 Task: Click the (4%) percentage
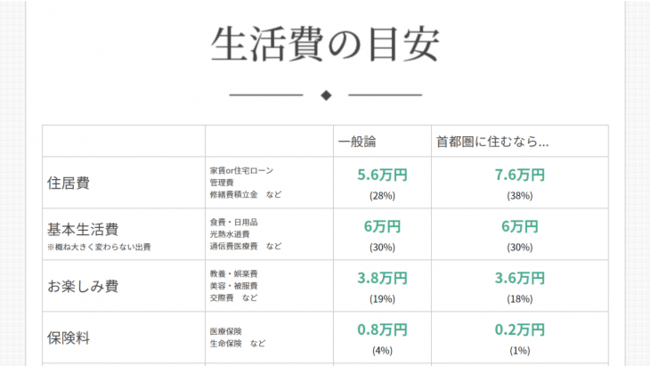(x=382, y=351)
